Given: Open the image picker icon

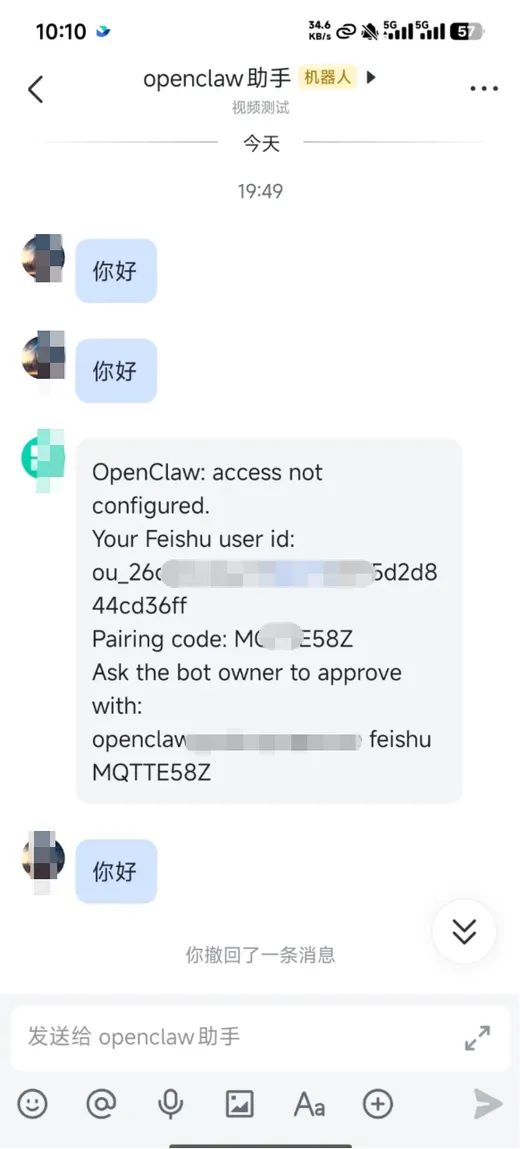Looking at the screenshot, I should 239,1104.
